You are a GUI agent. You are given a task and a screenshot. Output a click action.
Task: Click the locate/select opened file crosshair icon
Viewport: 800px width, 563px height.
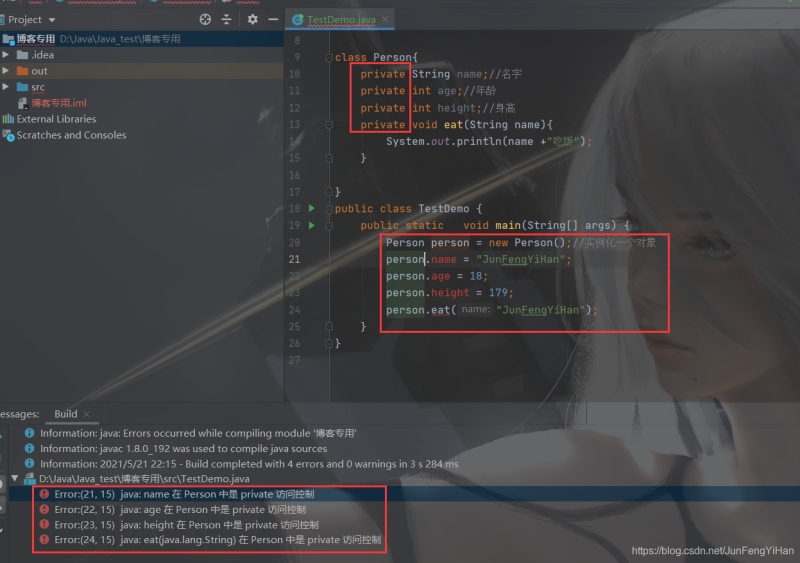point(205,19)
